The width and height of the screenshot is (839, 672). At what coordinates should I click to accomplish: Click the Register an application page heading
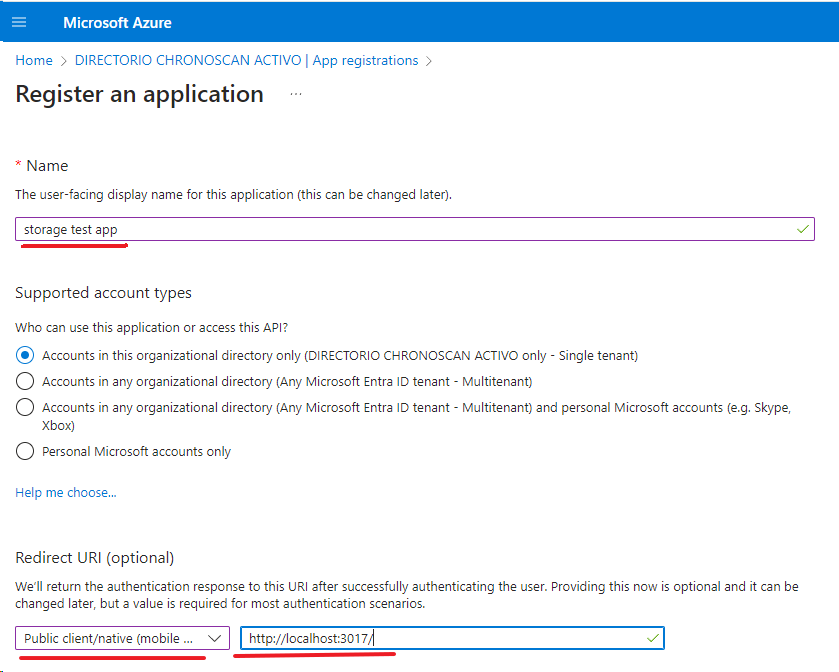tap(140, 94)
